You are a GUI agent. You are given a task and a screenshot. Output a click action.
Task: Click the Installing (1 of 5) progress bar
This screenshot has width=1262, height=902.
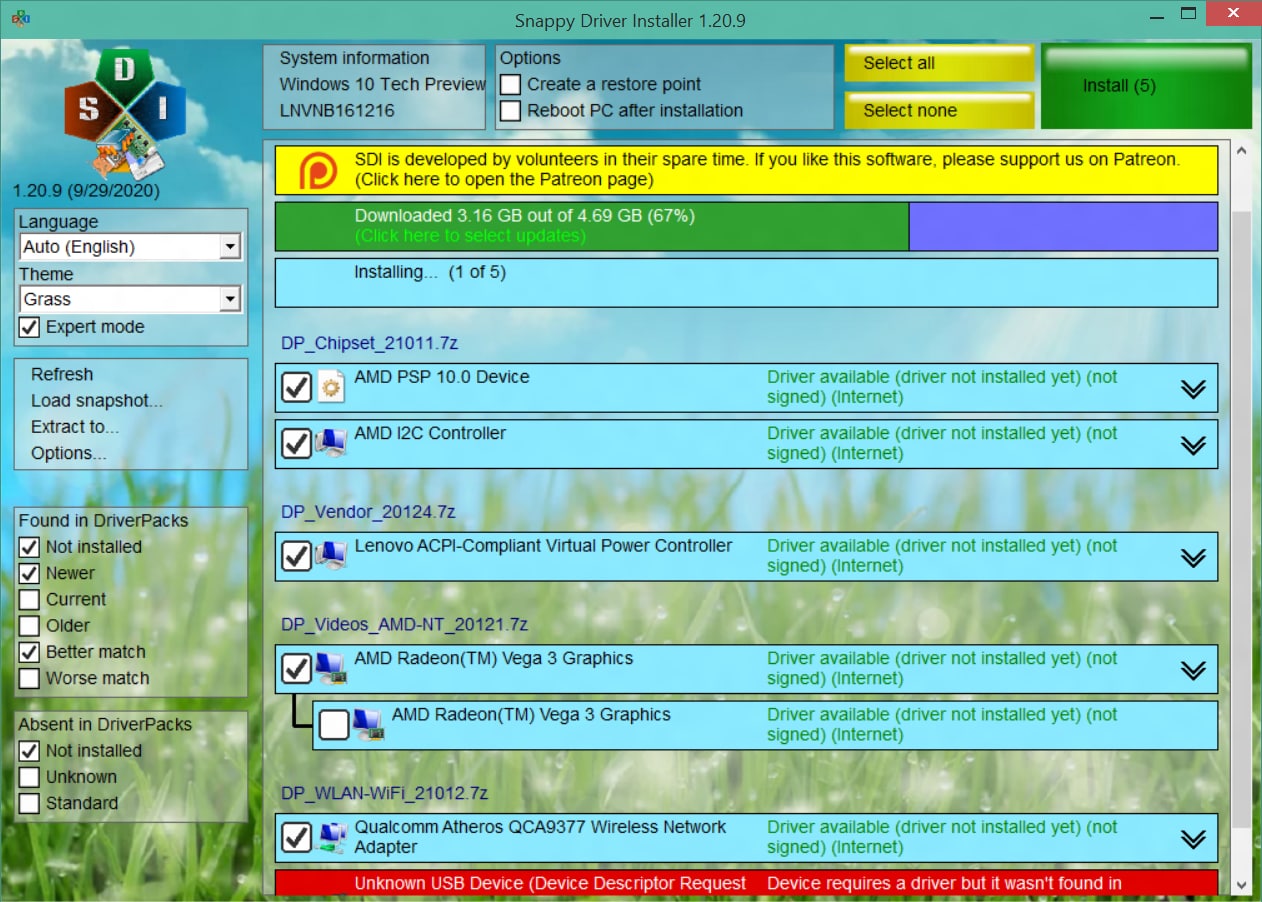(746, 283)
